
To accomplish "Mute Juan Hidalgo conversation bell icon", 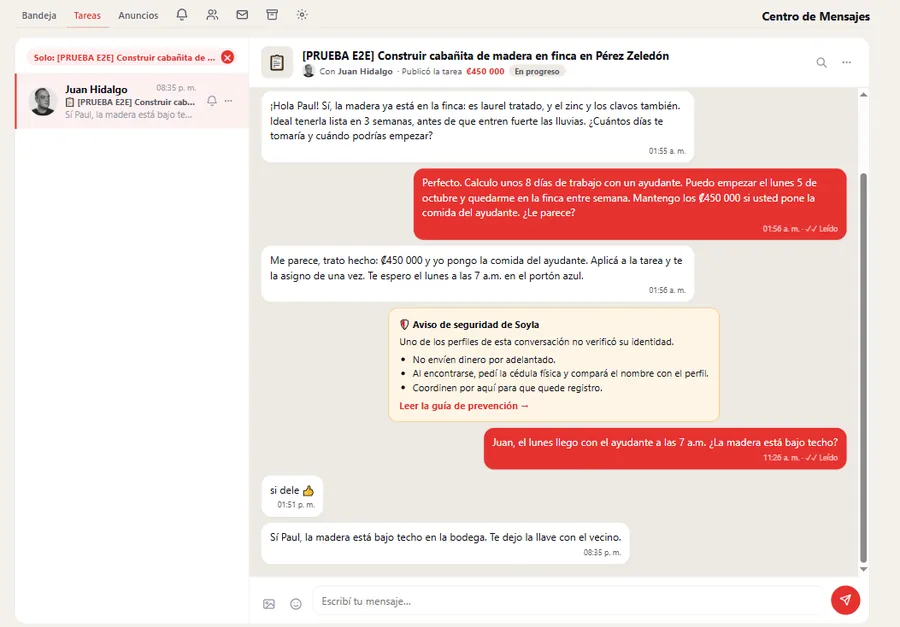I will coord(212,101).
